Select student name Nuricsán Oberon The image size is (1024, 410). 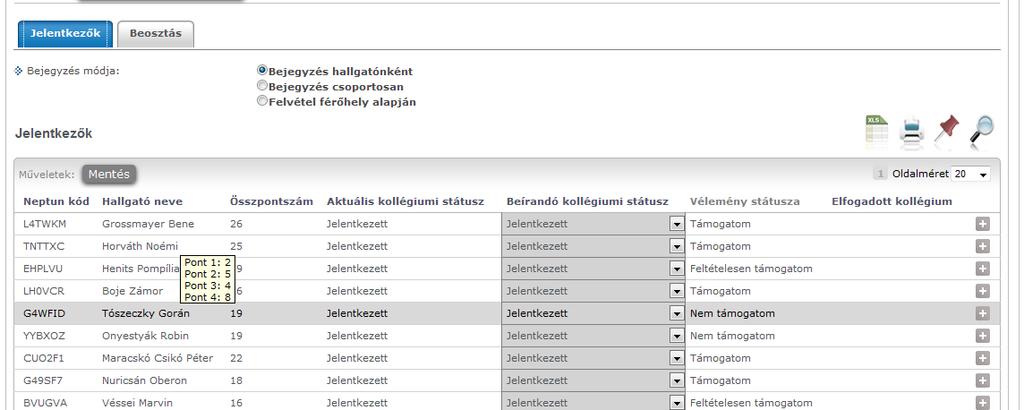point(144,380)
